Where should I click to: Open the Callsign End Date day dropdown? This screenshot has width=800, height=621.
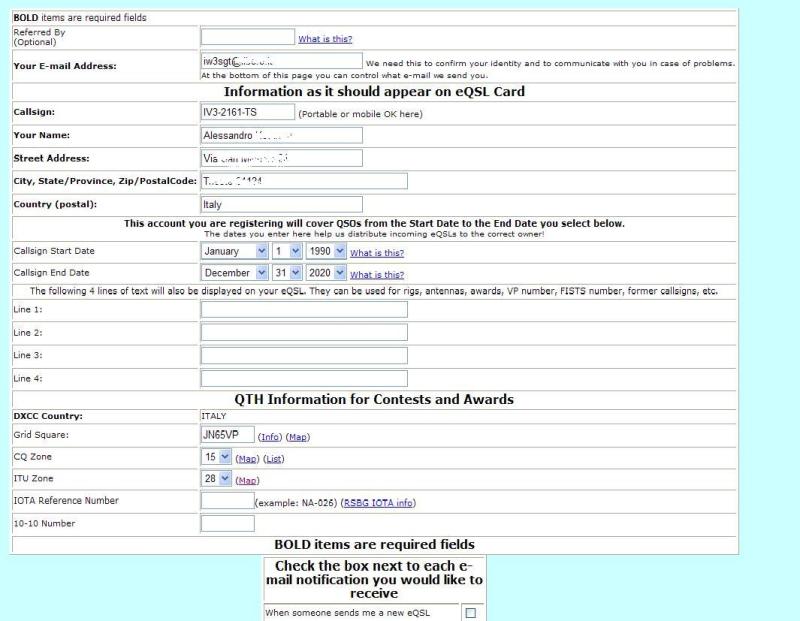coord(287,273)
